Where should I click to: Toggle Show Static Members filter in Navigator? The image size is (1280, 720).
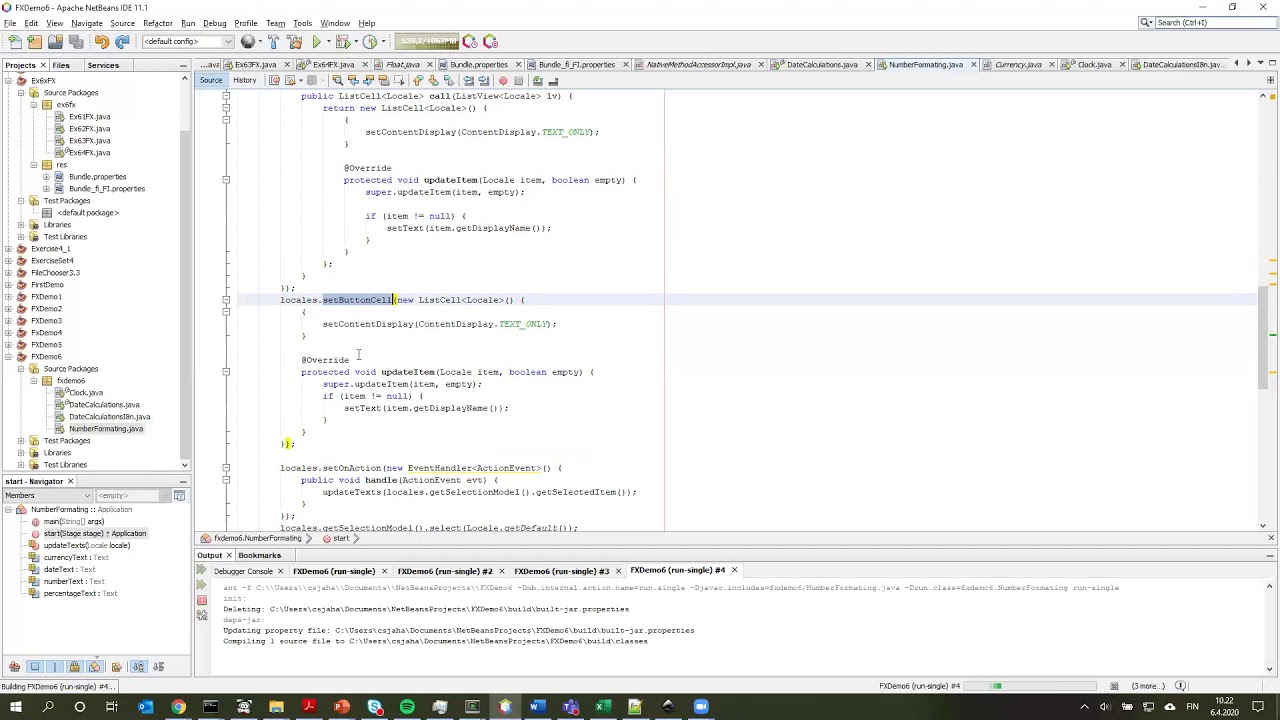pos(54,667)
